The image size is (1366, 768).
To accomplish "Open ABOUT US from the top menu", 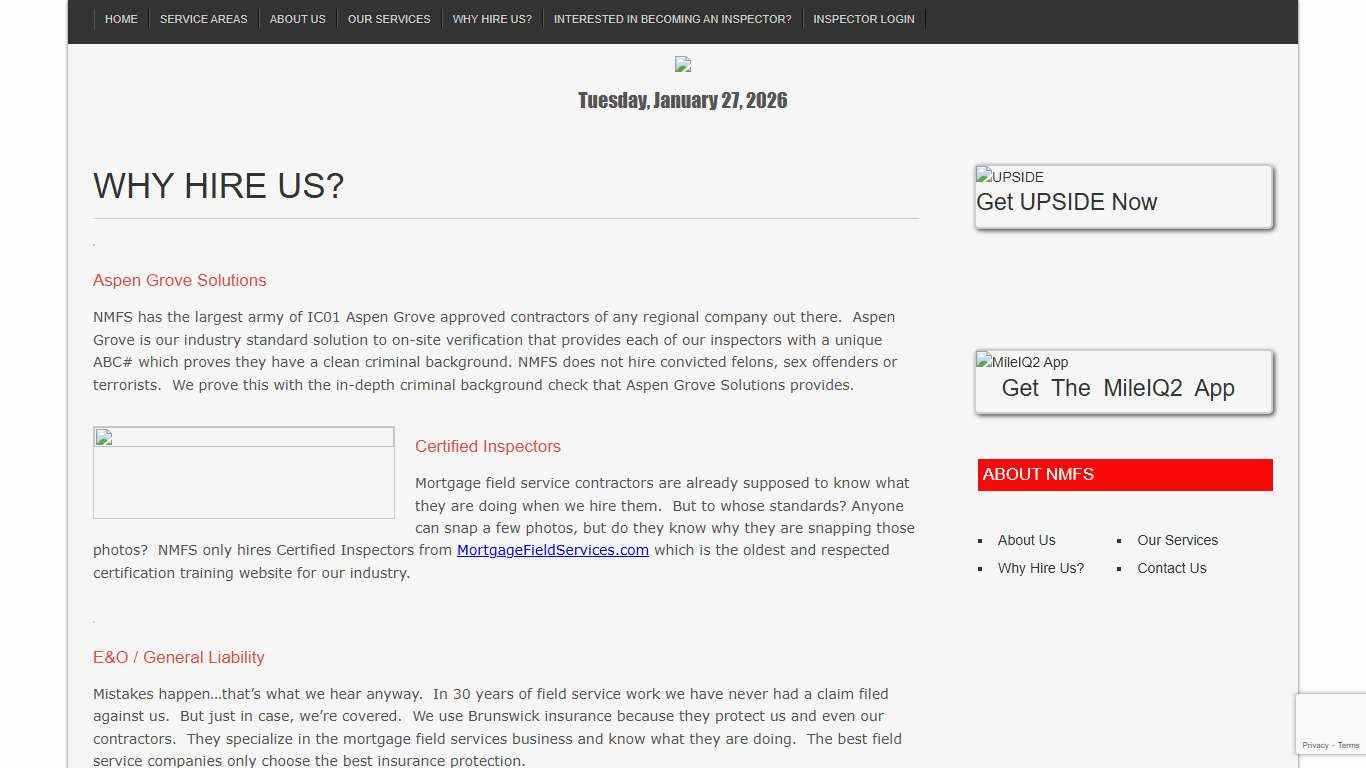I will [x=297, y=18].
